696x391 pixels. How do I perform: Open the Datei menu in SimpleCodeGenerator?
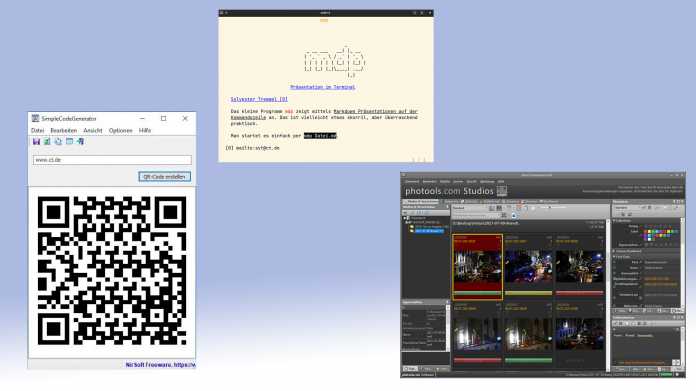coord(37,130)
